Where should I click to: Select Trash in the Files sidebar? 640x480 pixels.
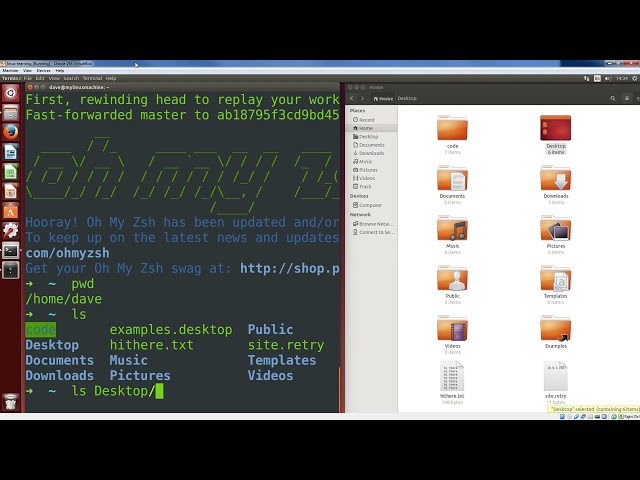pos(371,187)
